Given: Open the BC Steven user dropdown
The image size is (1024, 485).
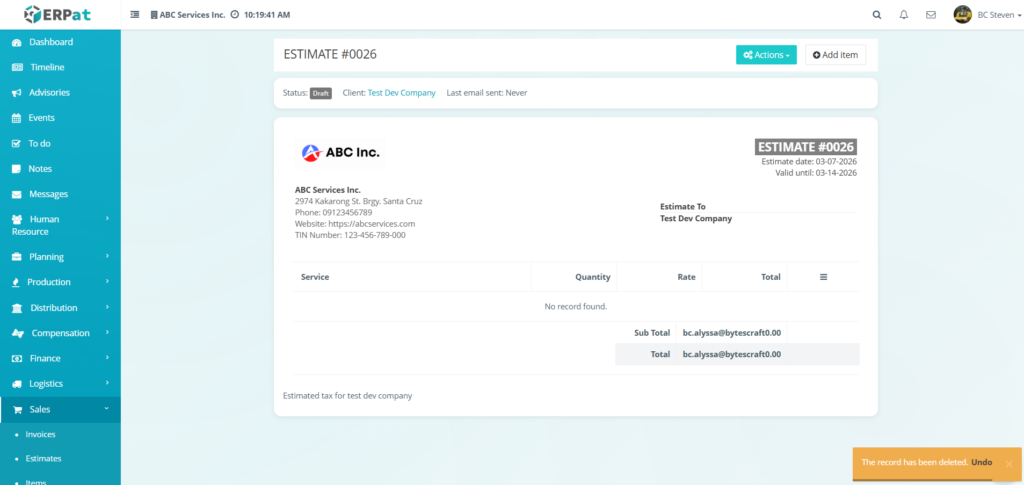Looking at the screenshot, I should [999, 15].
